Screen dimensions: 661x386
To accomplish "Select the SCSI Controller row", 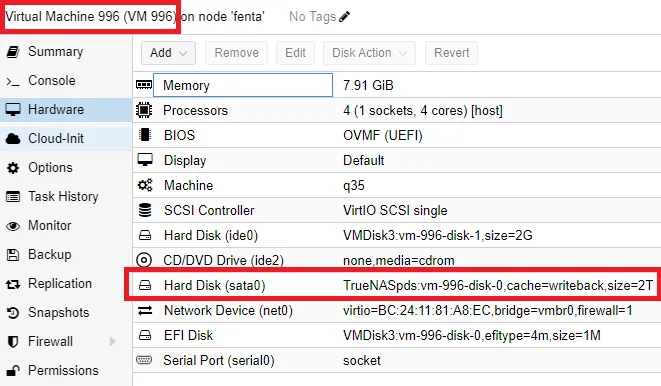I will [397, 210].
